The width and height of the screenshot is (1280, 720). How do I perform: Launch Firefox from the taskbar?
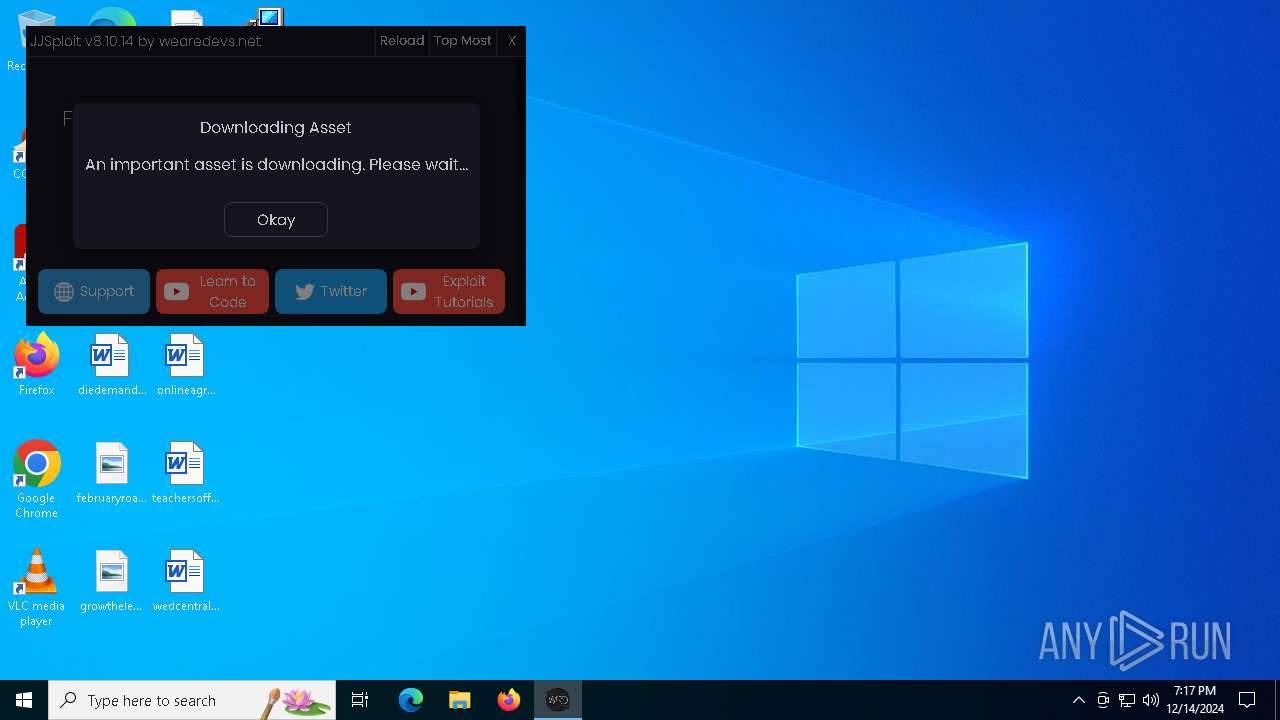(x=509, y=700)
